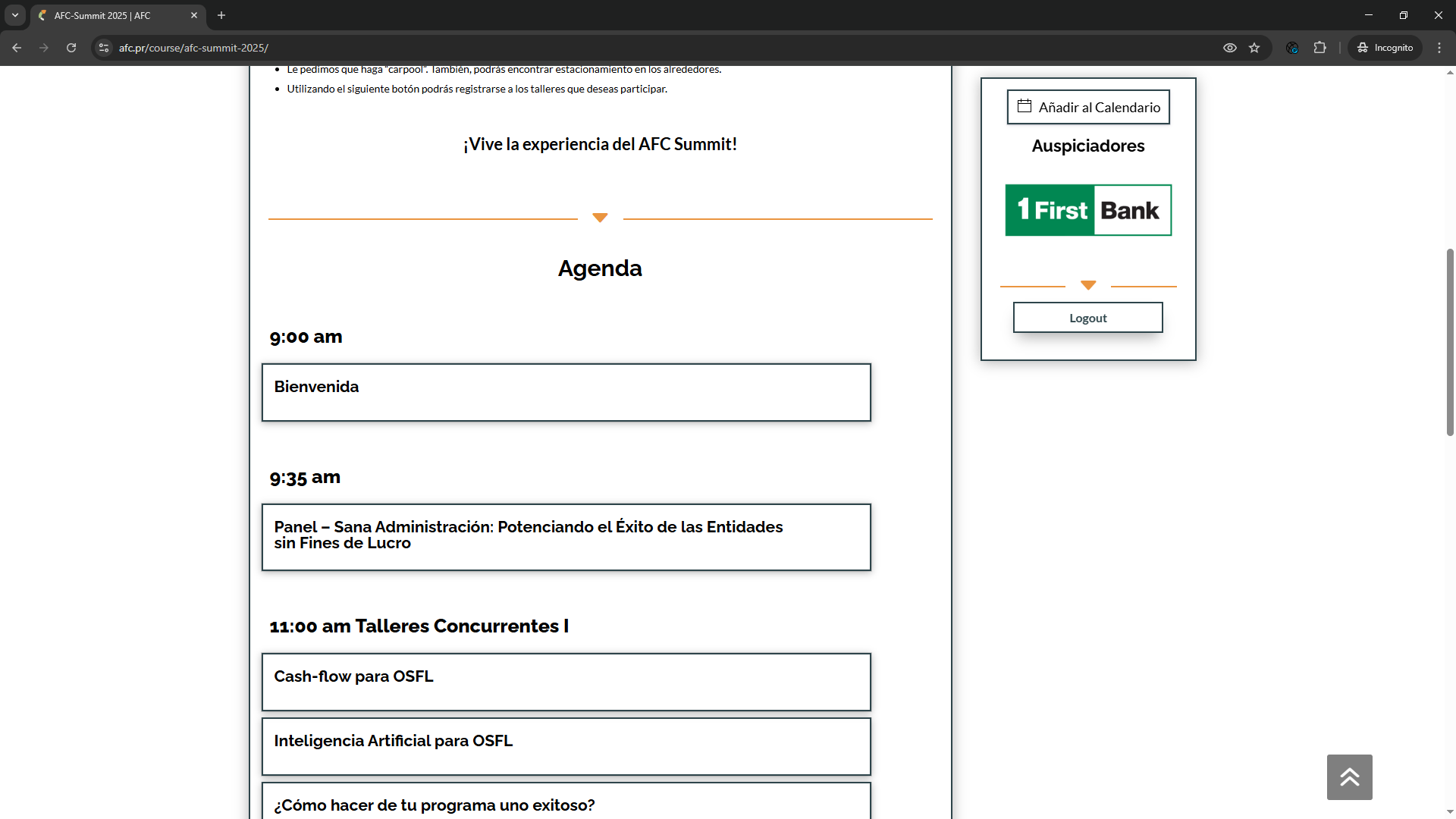1456x819 pixels.
Task: Click the site information icon in address bar
Action: pos(104,48)
